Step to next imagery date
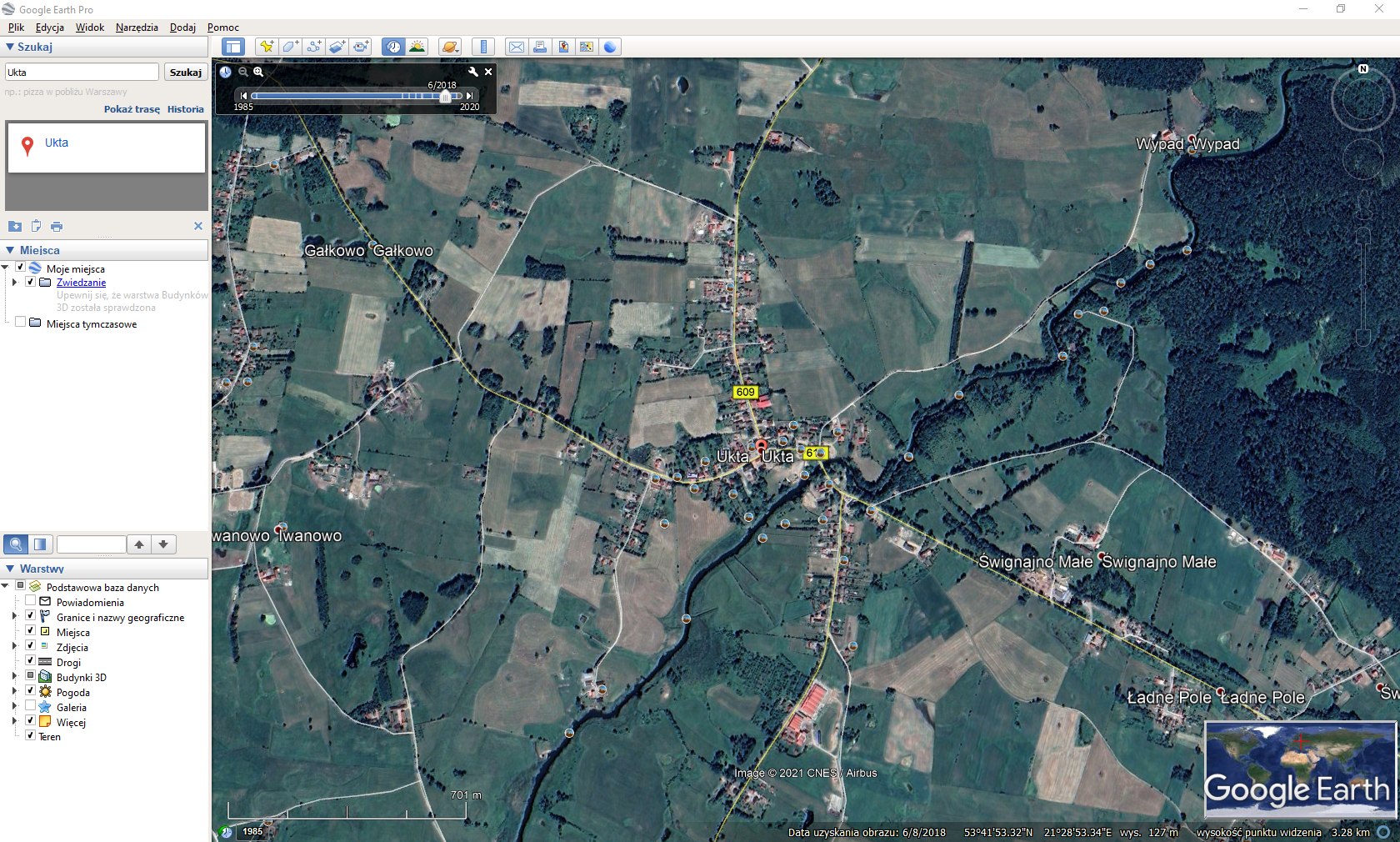 click(469, 96)
